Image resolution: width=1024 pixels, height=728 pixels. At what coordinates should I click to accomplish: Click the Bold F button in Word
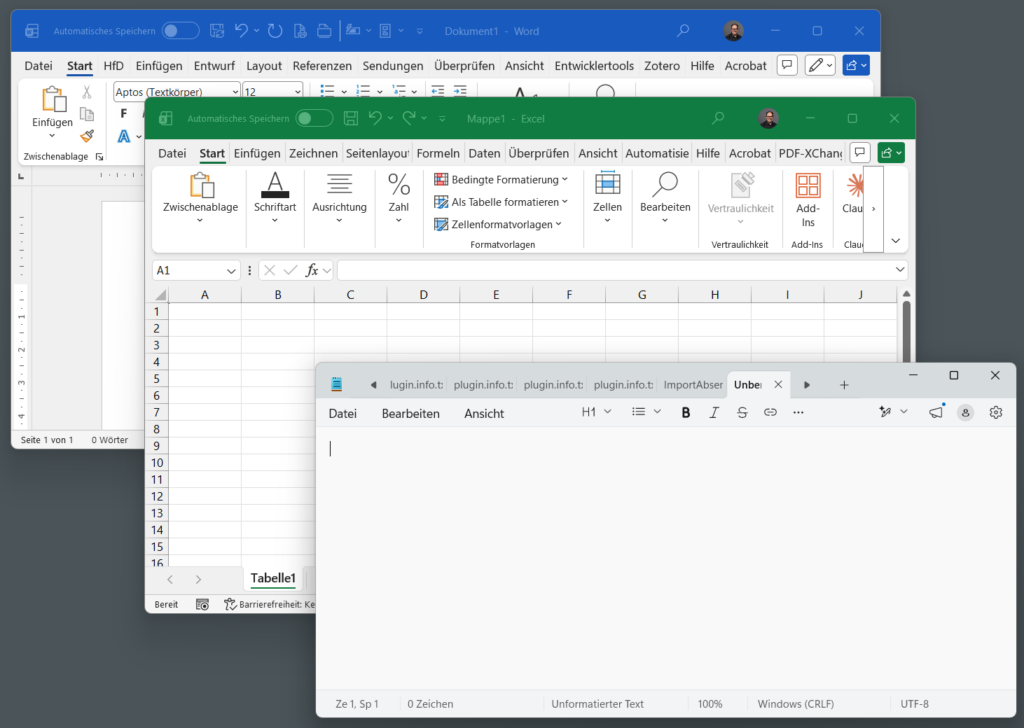[123, 114]
